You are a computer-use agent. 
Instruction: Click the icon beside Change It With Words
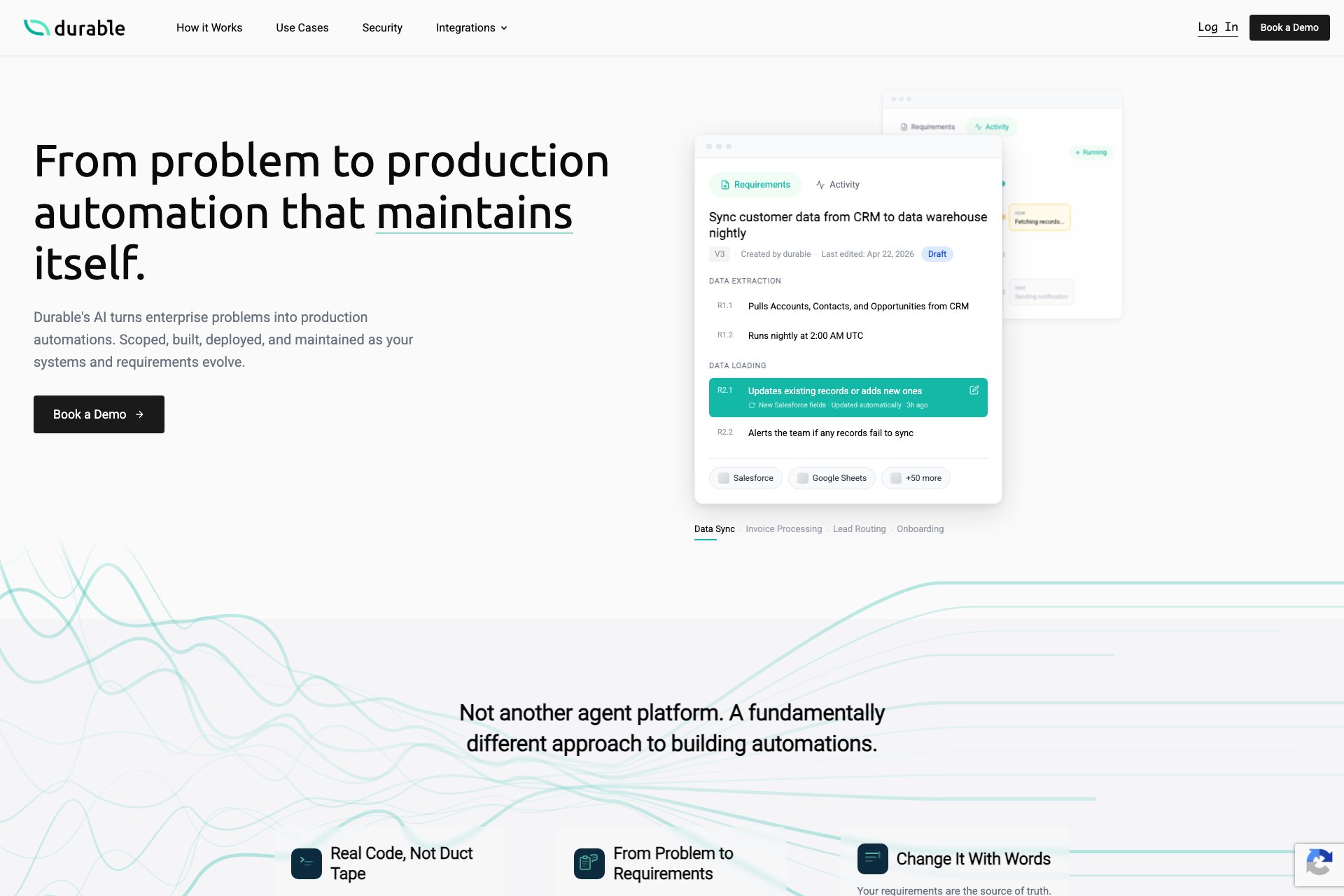click(x=872, y=858)
